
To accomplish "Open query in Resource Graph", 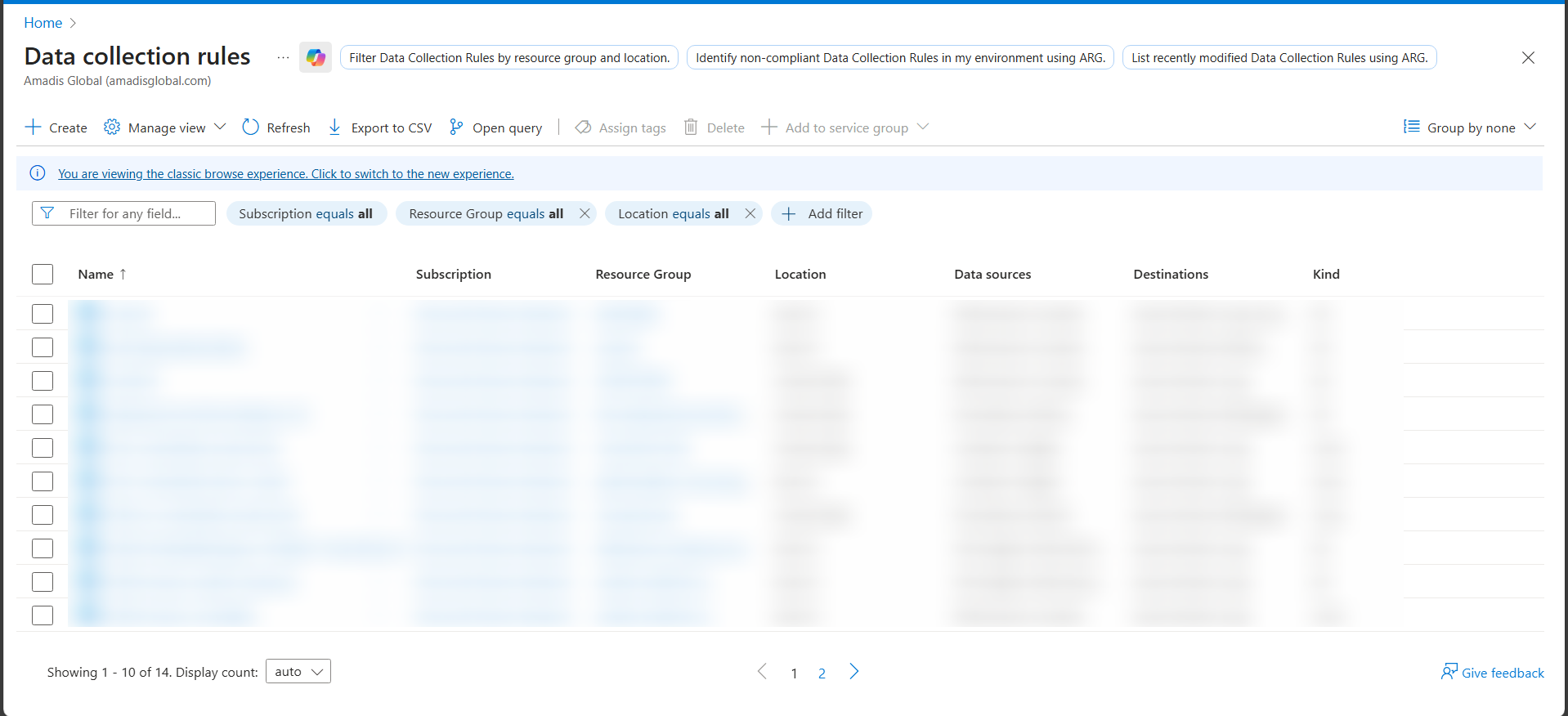I will [x=495, y=128].
